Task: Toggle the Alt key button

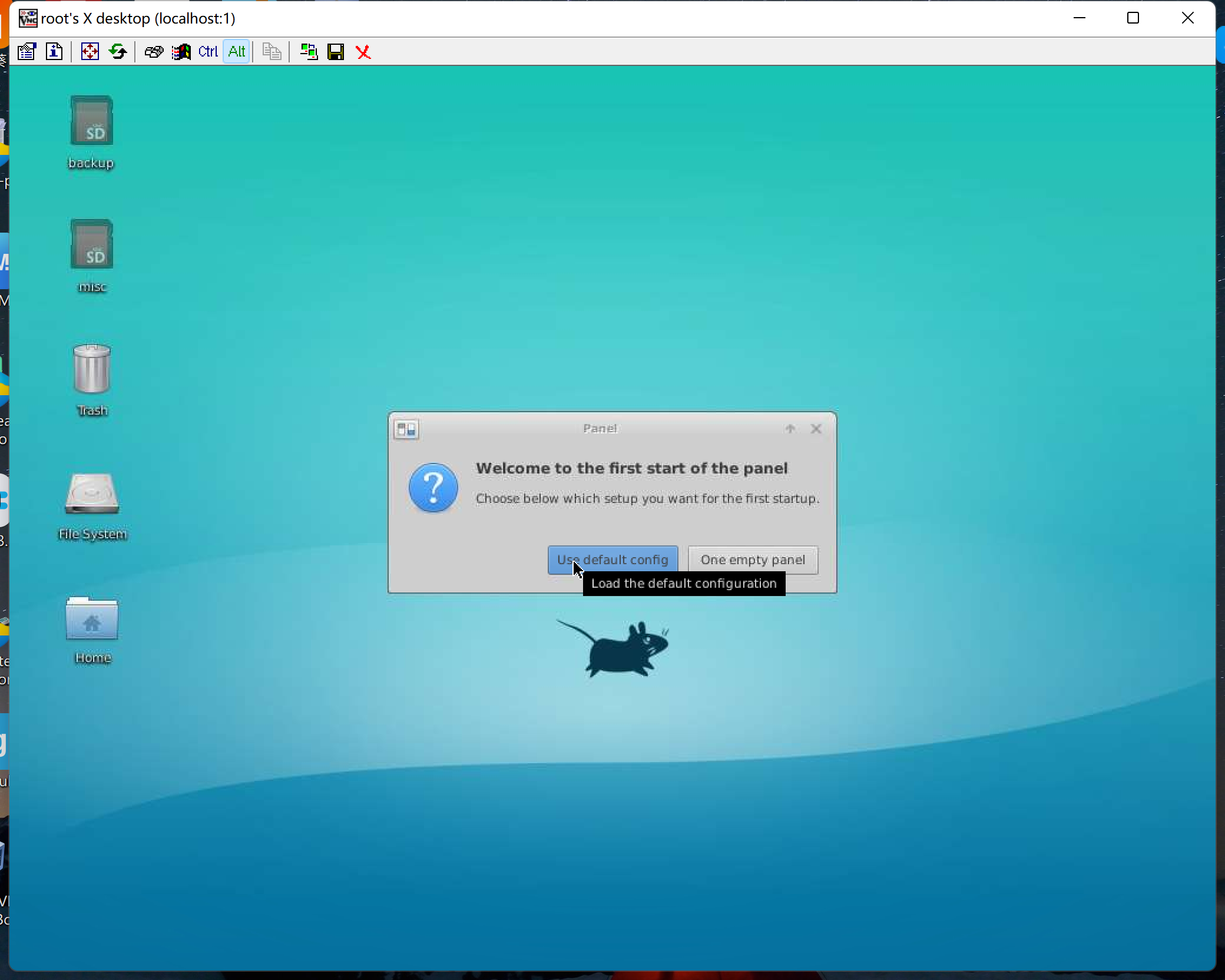Action: (237, 52)
